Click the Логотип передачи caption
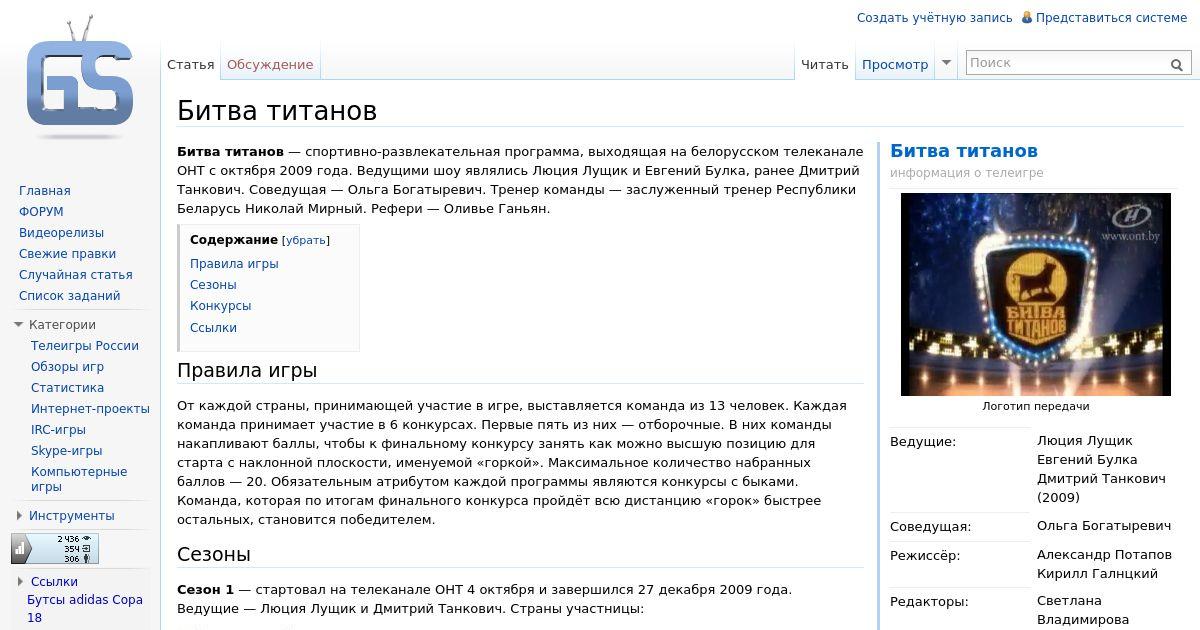The height and width of the screenshot is (630, 1200). coord(1035,406)
